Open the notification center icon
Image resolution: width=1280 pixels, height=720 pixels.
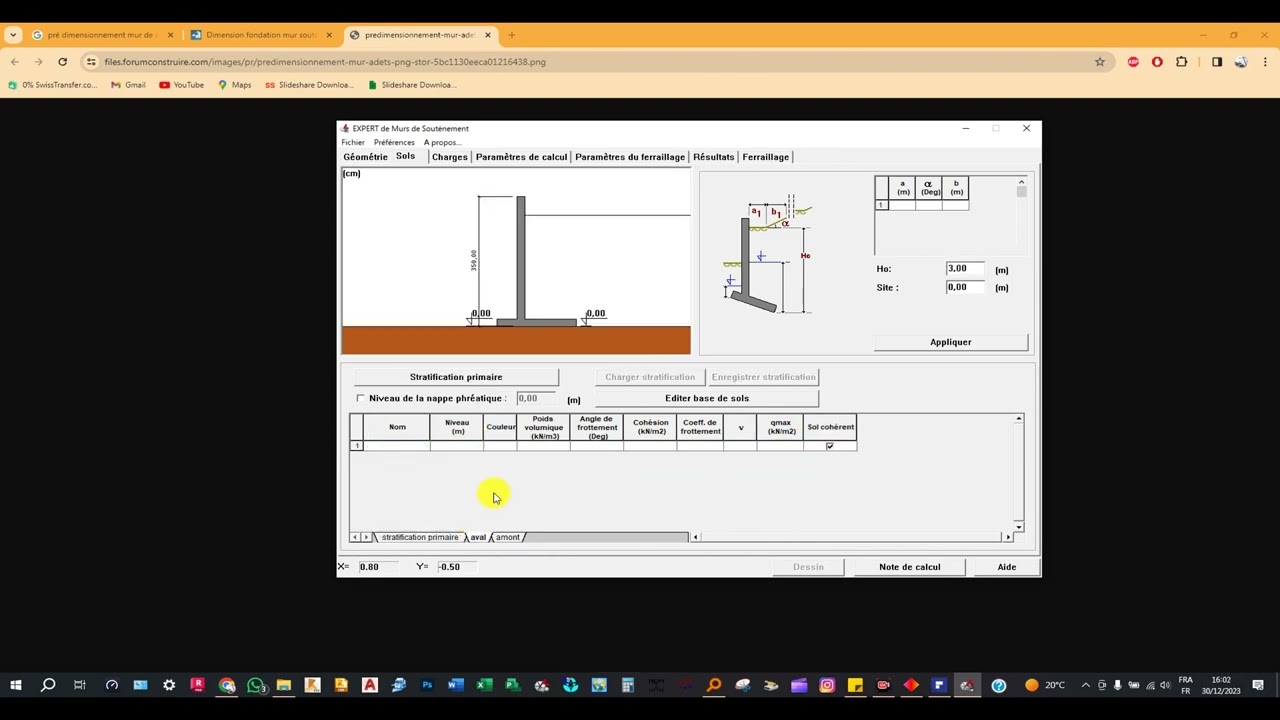tap(1258, 685)
